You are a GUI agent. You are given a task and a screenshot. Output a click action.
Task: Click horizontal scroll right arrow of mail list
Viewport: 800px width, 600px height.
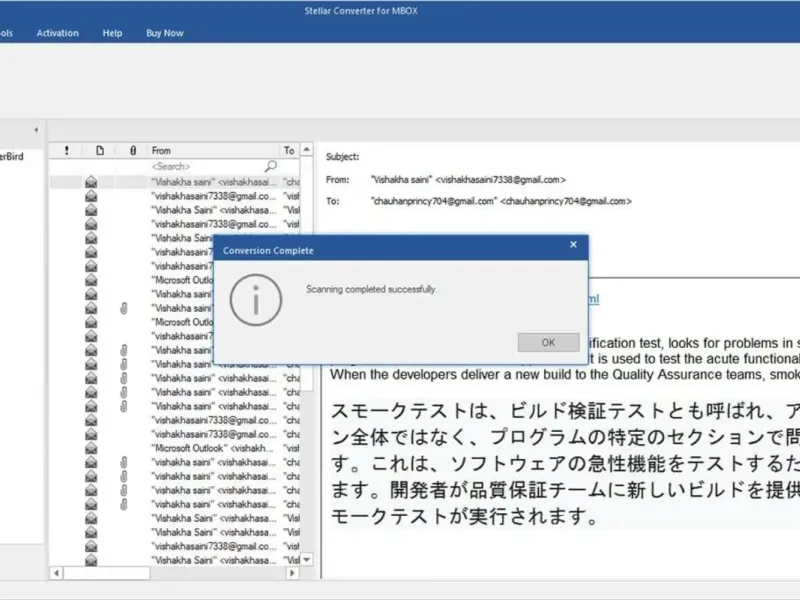292,573
